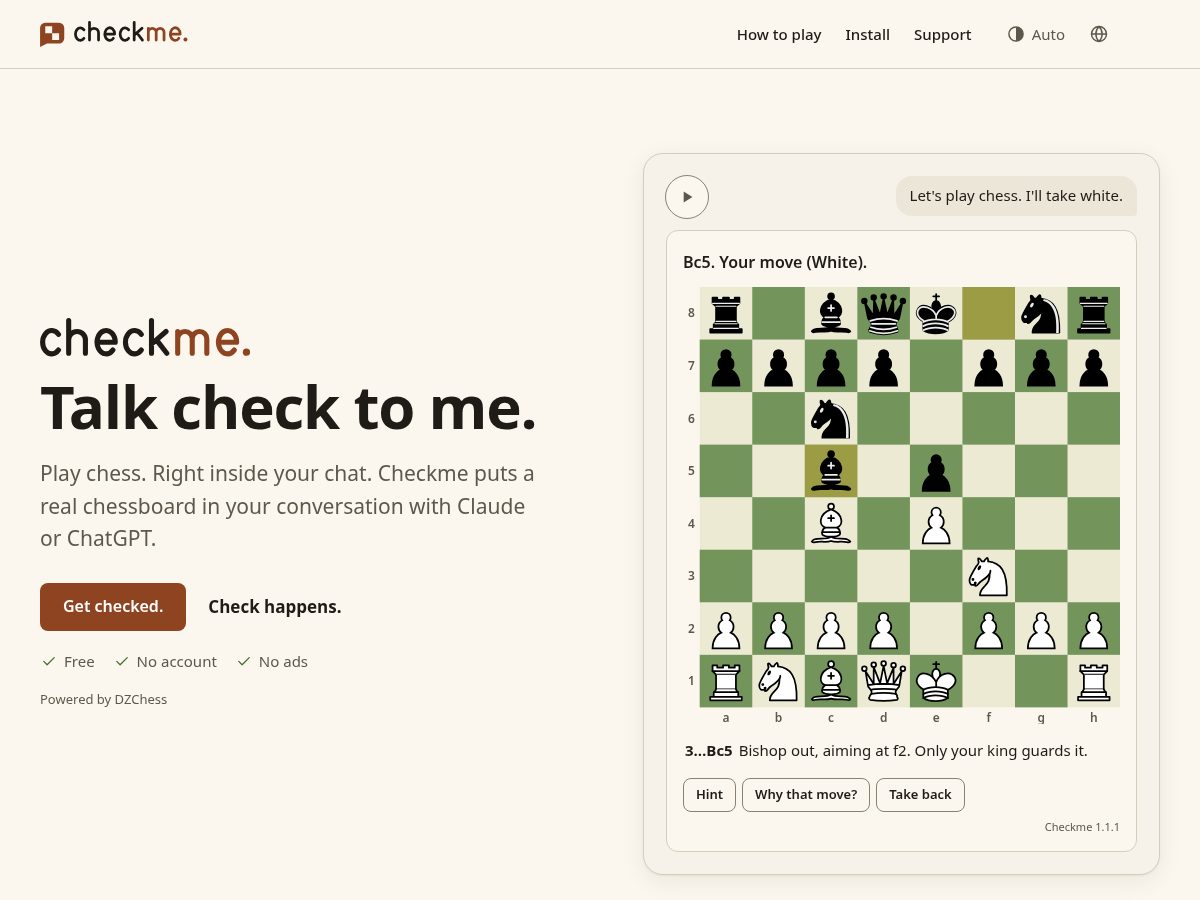Select the white pawn on e4
Image resolution: width=1200 pixels, height=900 pixels.
click(936, 523)
